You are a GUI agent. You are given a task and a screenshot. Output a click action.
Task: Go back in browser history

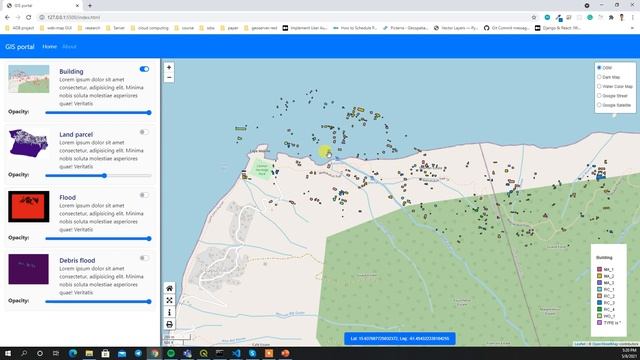click(7, 17)
